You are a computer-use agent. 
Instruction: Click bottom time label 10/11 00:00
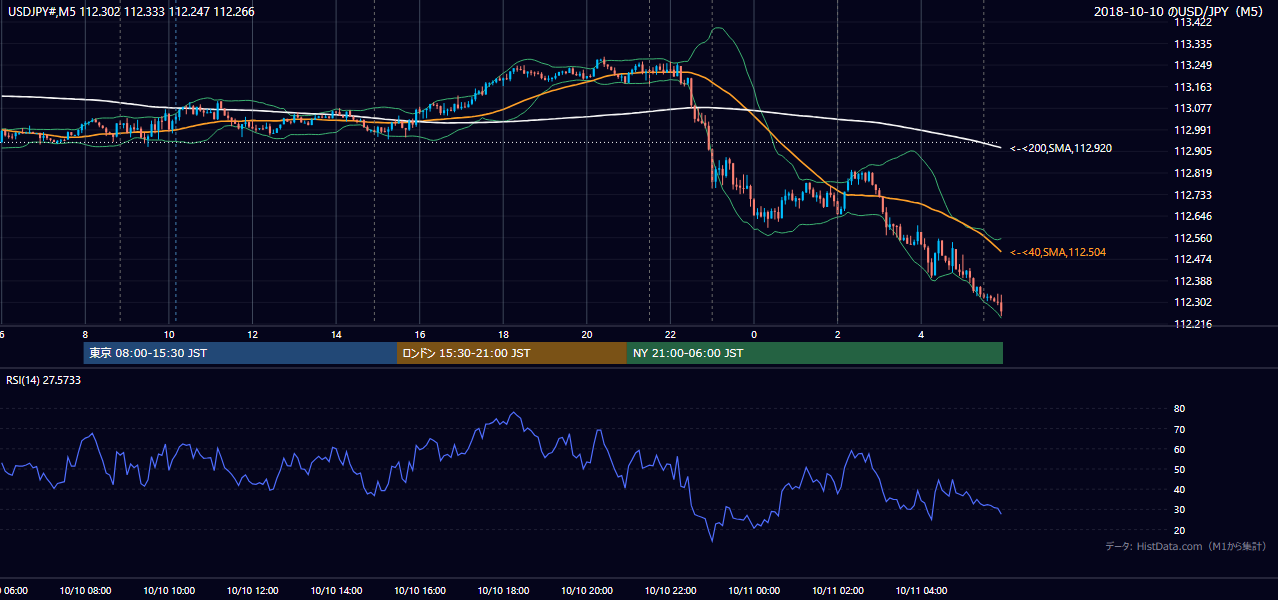[x=754, y=591]
